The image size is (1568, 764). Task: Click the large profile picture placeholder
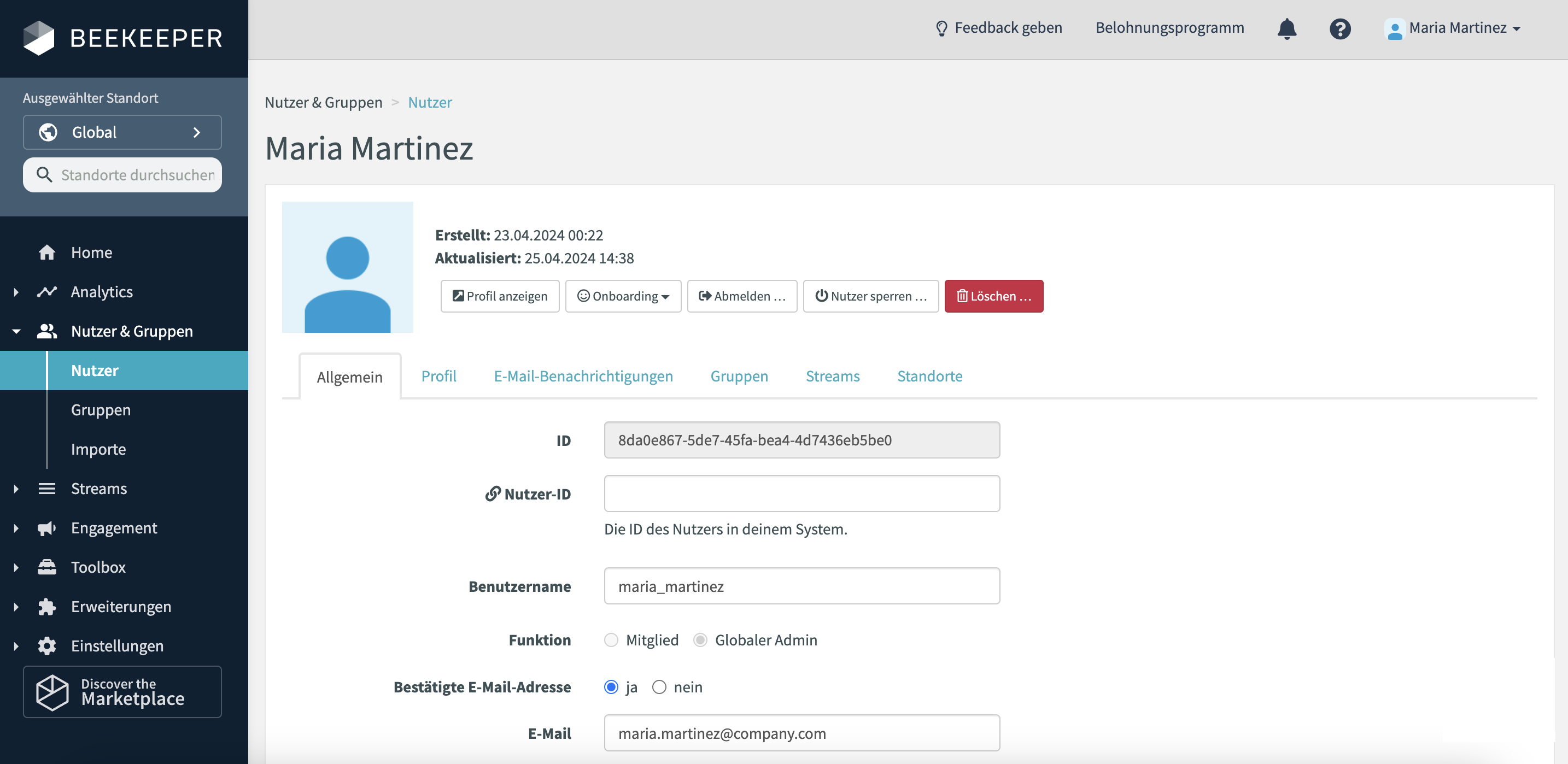tap(347, 267)
